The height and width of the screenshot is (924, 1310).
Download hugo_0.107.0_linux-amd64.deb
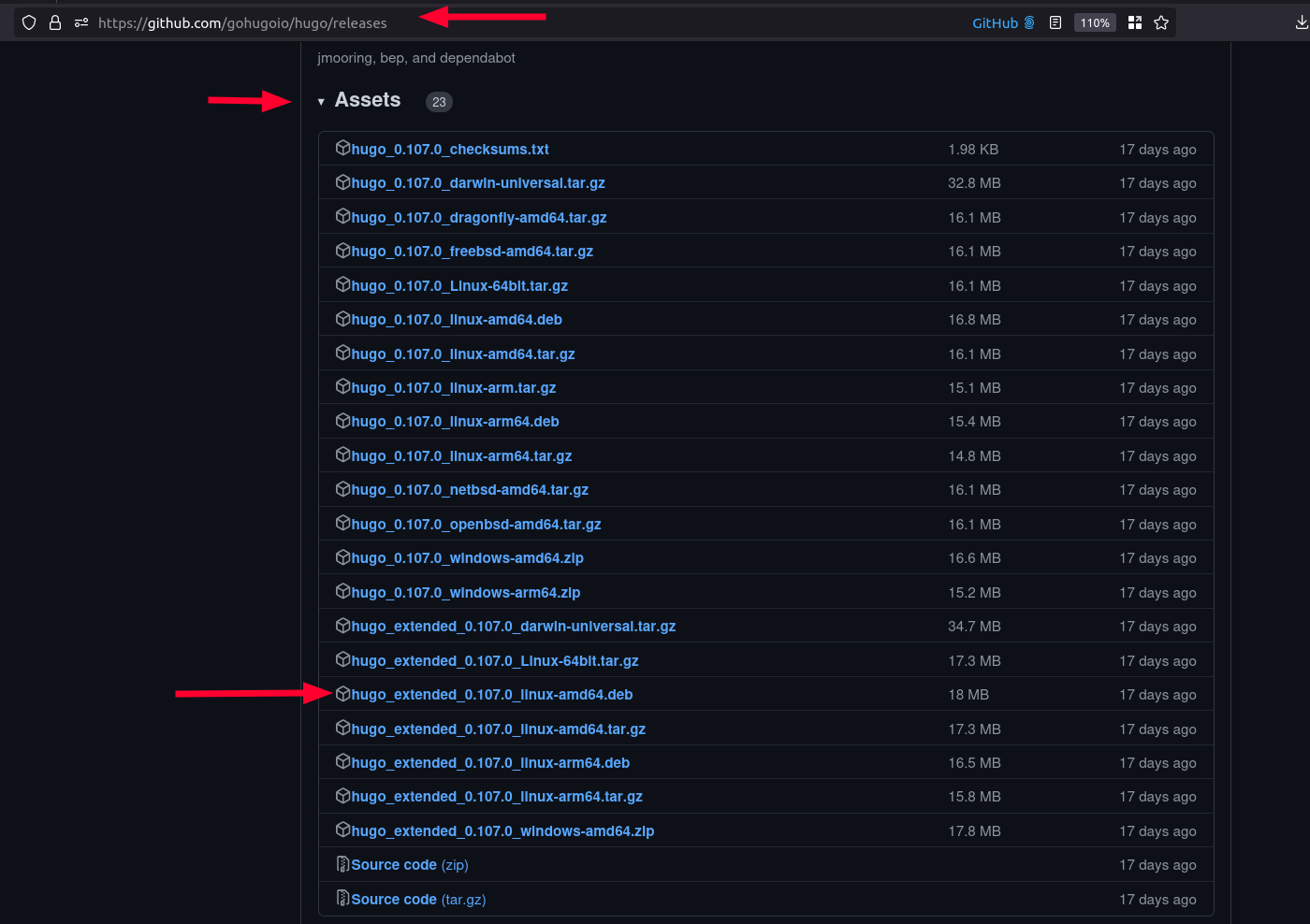coord(457,320)
